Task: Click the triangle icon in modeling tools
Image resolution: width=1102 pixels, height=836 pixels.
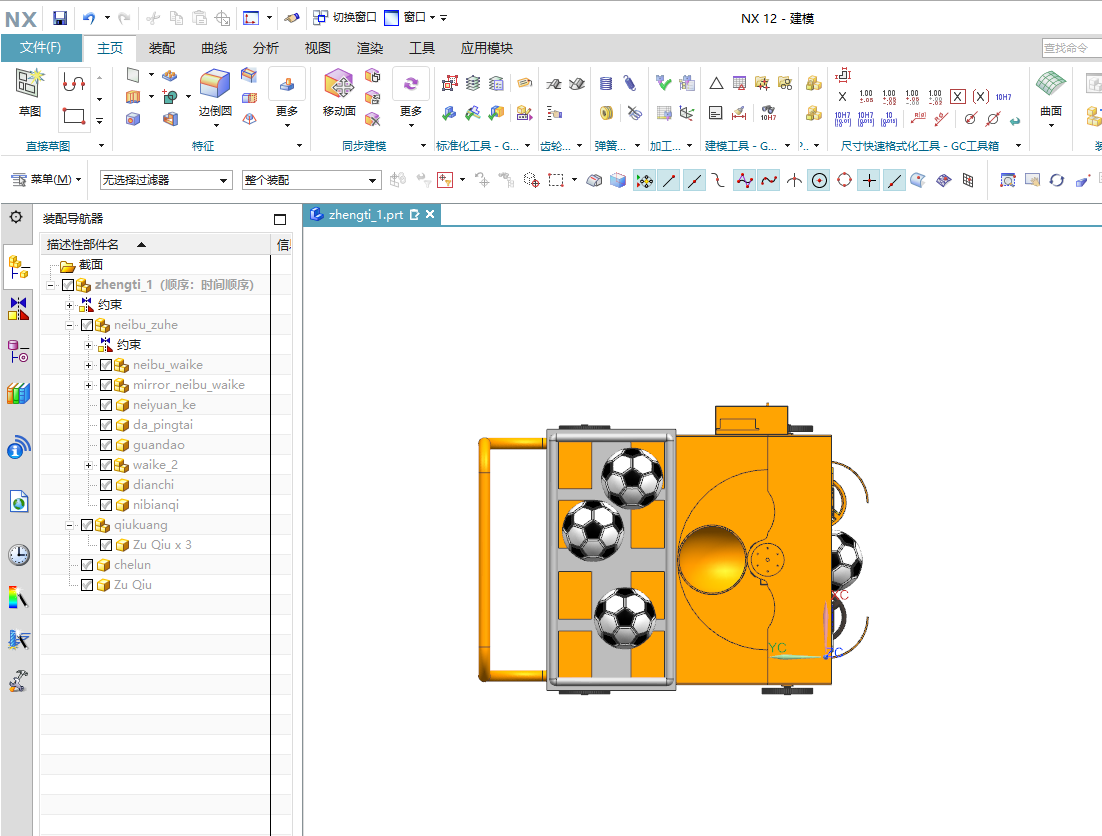Action: tap(715, 84)
